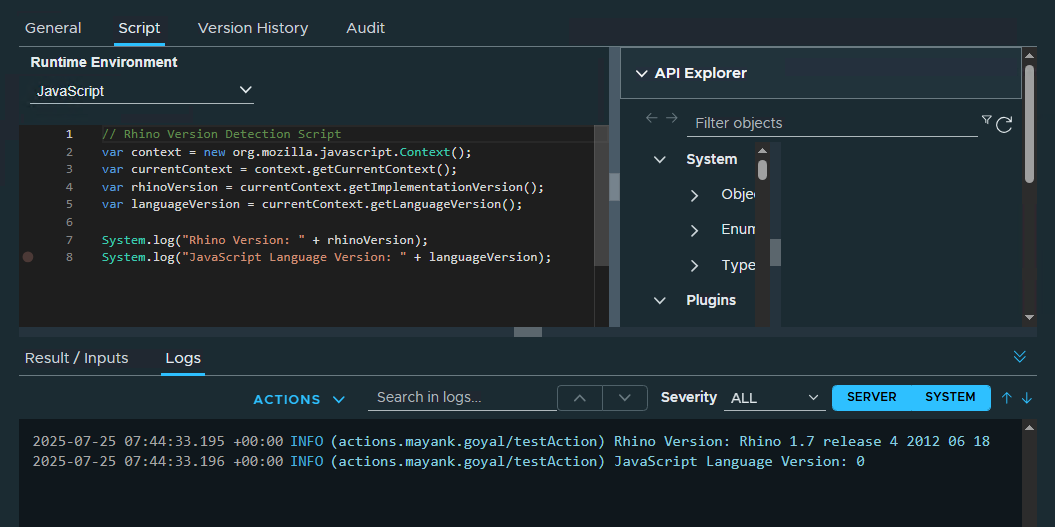Screen dimensions: 1055x527
Task: Click the API Explorer tree scrollbar thumb
Action: 762,170
